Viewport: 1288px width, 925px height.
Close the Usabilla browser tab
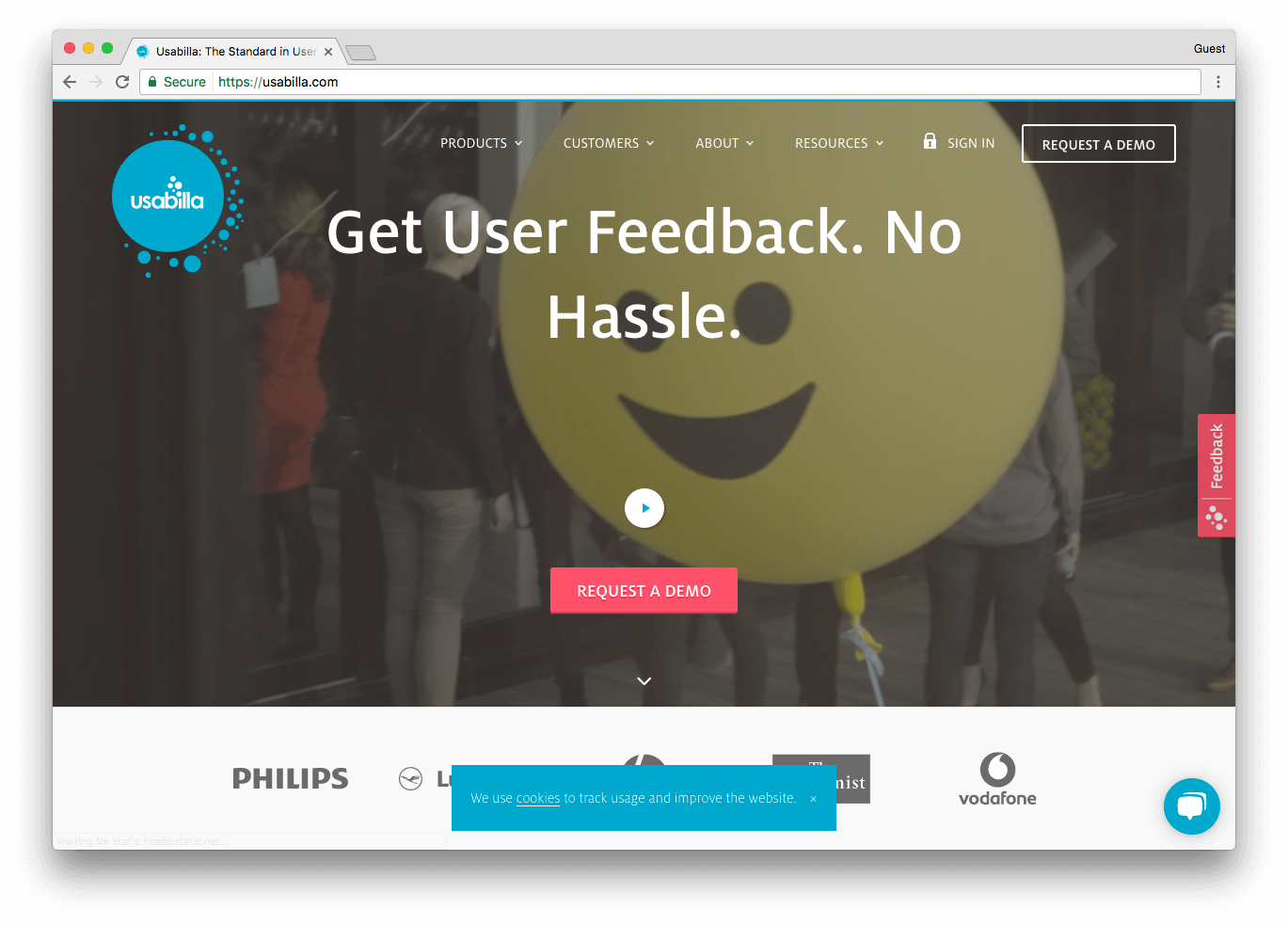(x=328, y=52)
